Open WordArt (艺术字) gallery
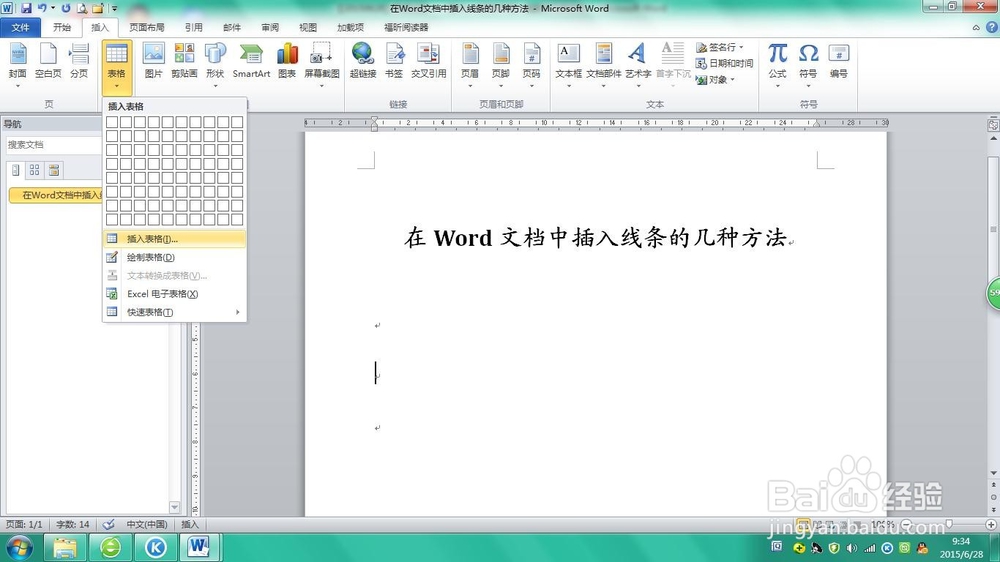1000x562 pixels. tap(638, 64)
